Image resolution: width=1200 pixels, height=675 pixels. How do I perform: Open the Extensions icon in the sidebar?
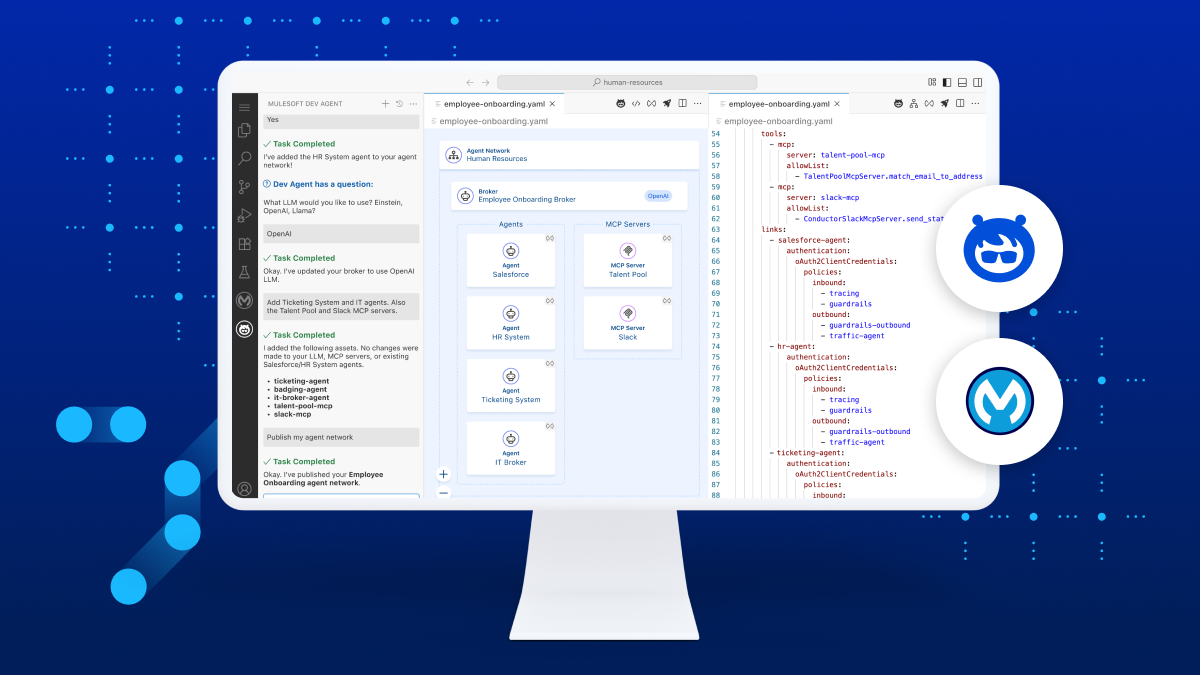244,243
